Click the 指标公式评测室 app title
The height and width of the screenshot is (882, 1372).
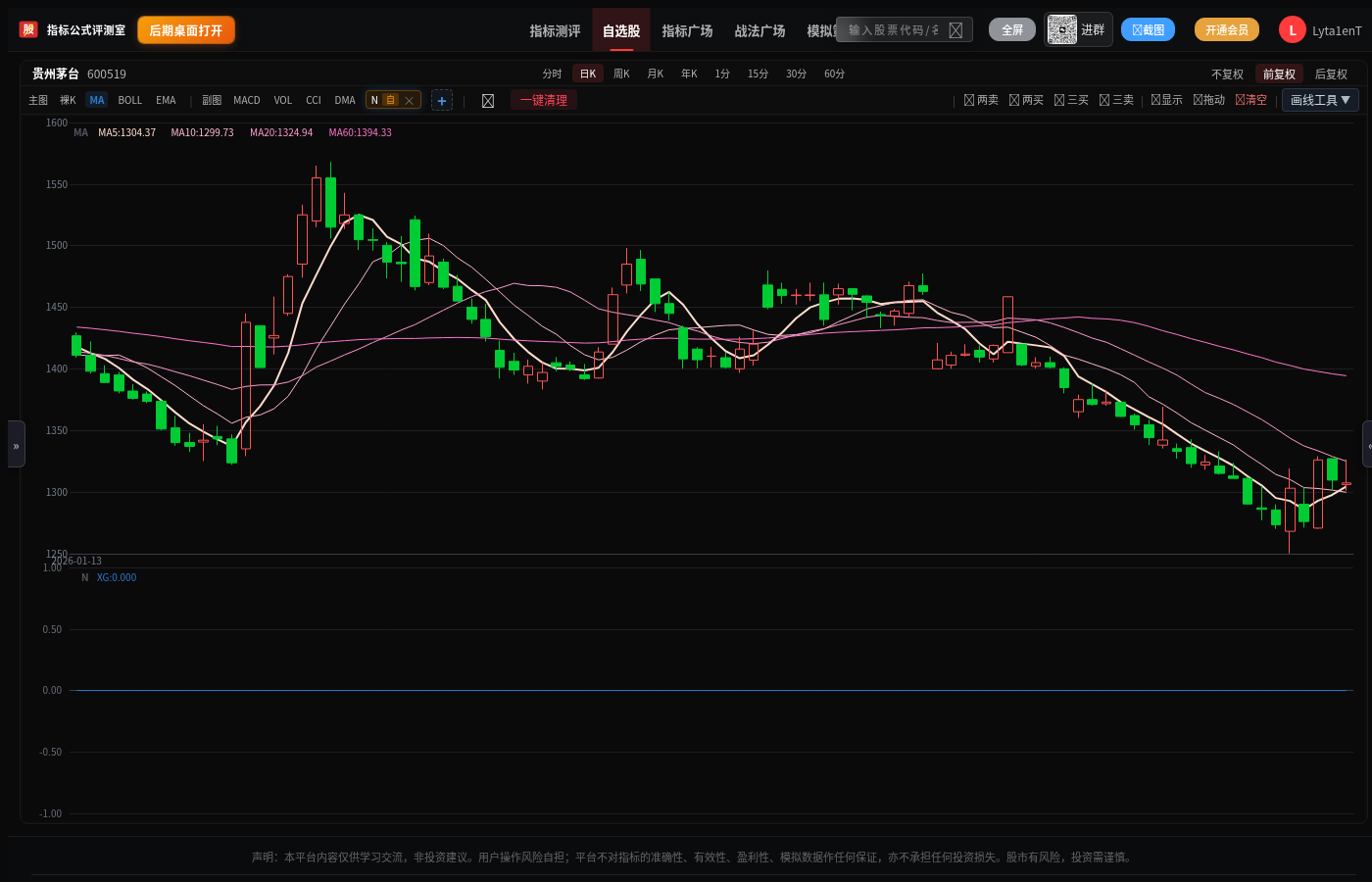(x=86, y=30)
